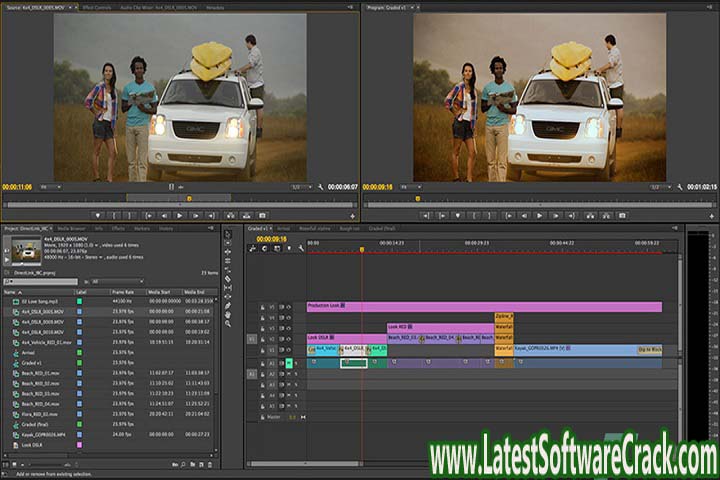Switch Project panel to icon view

coord(14,465)
